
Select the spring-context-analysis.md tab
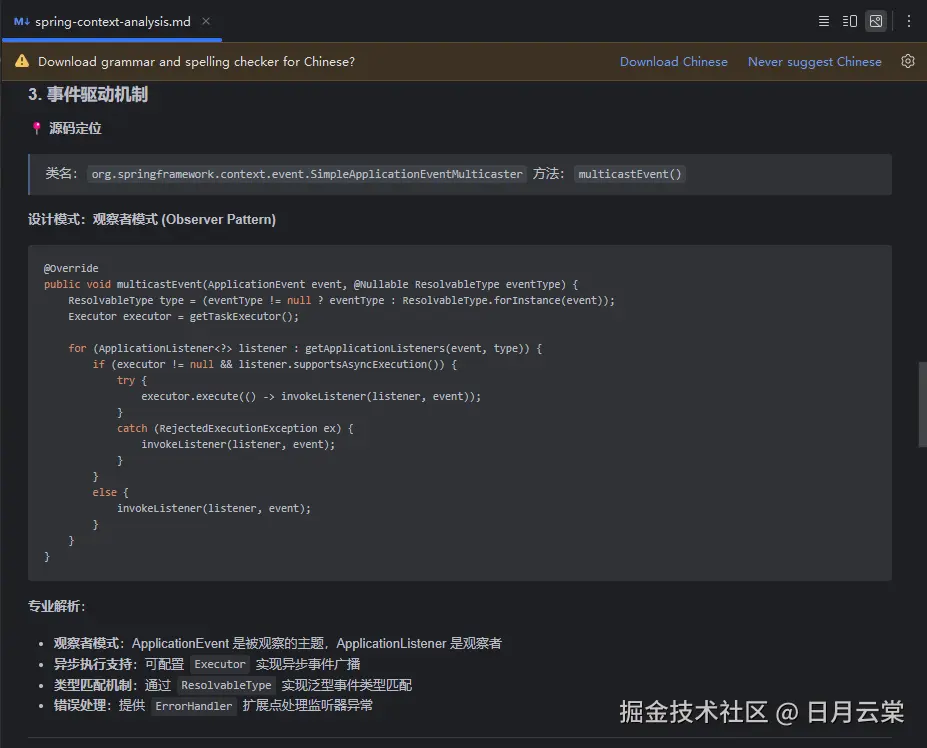tap(112, 21)
